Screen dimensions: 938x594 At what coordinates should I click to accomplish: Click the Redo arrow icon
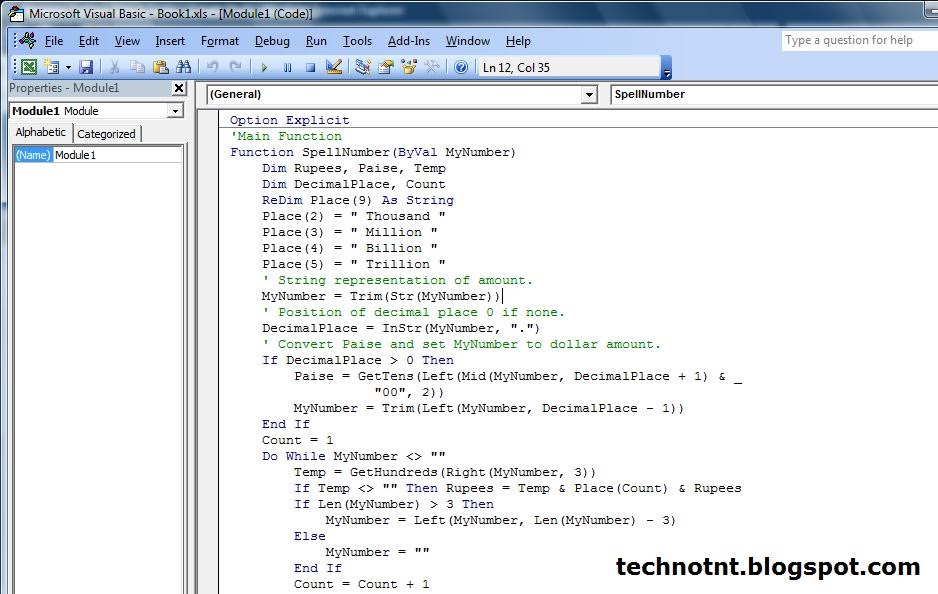click(x=236, y=67)
